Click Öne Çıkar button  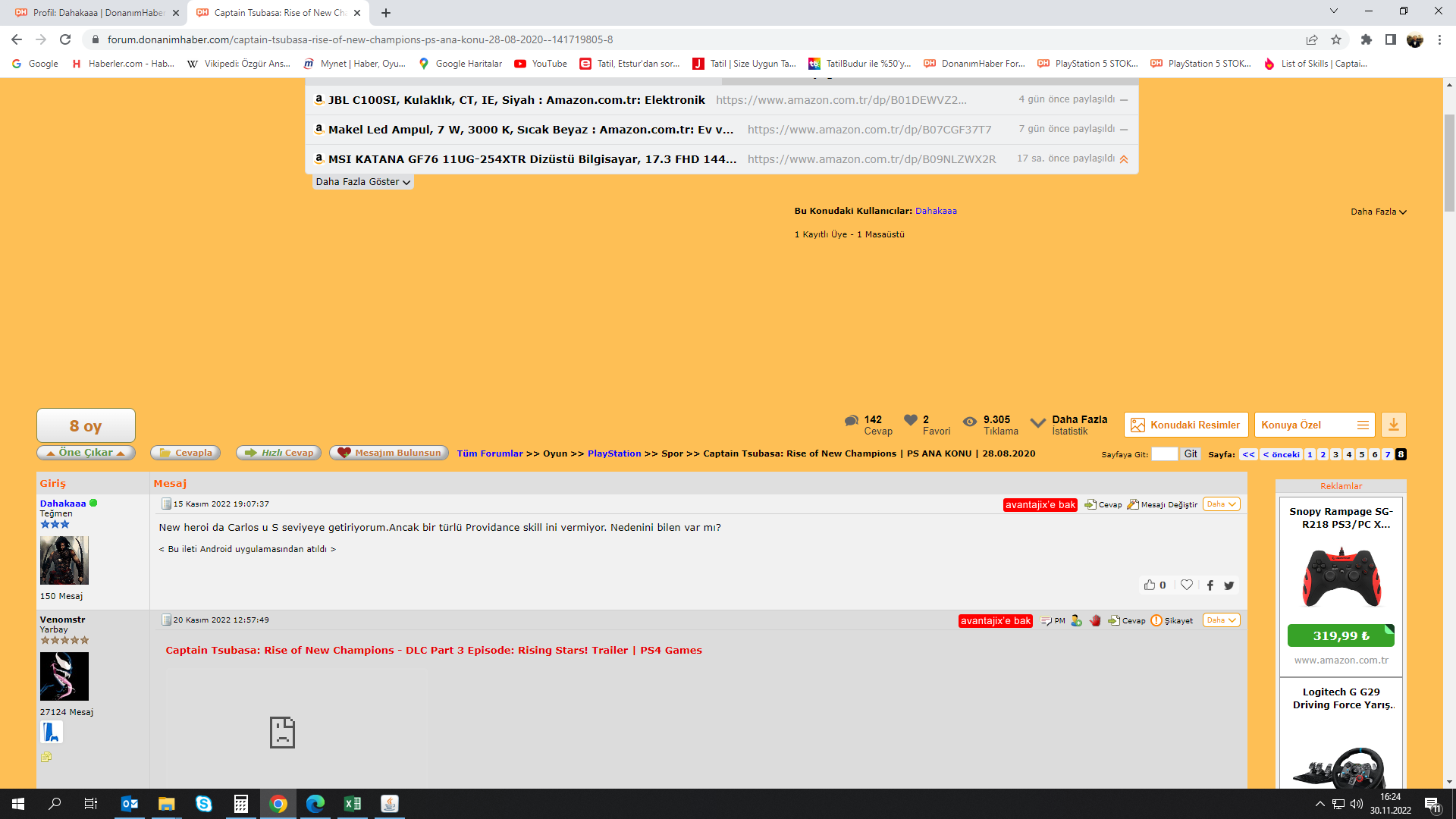[x=86, y=453]
